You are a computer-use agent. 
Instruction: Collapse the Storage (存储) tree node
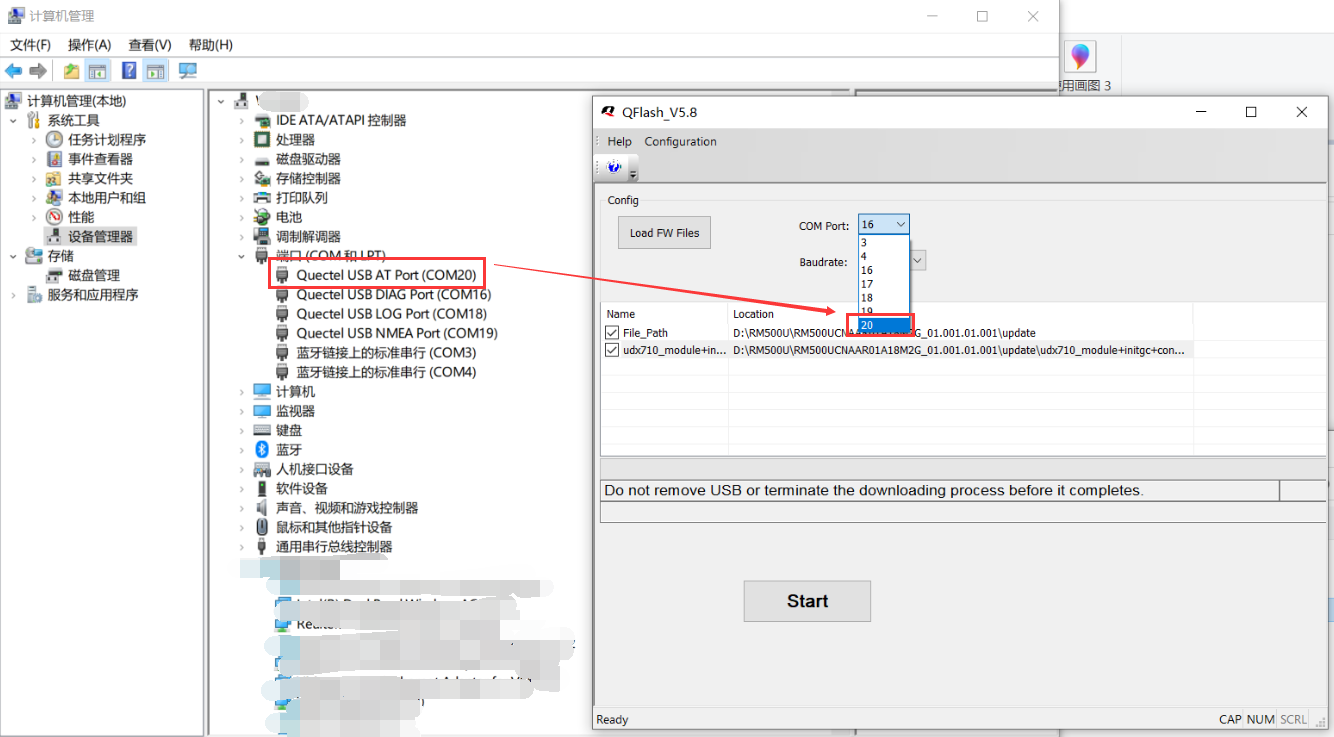(x=13, y=256)
